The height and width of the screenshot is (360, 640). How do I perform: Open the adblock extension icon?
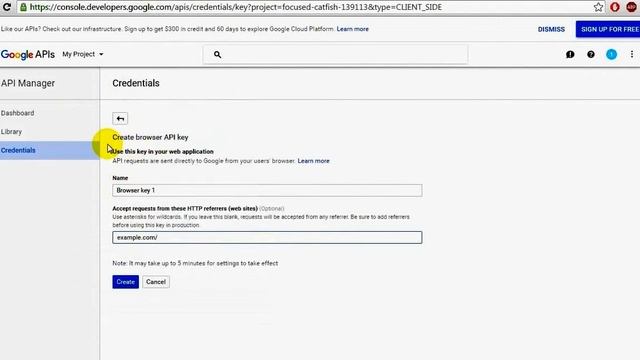point(631,7)
